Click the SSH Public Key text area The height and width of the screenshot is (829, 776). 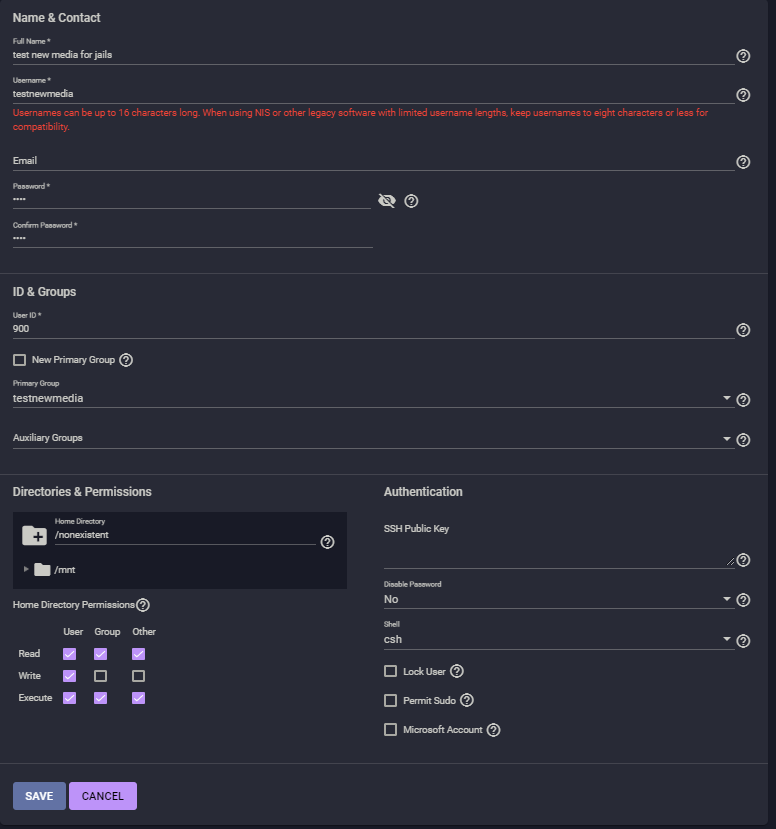tap(557, 555)
